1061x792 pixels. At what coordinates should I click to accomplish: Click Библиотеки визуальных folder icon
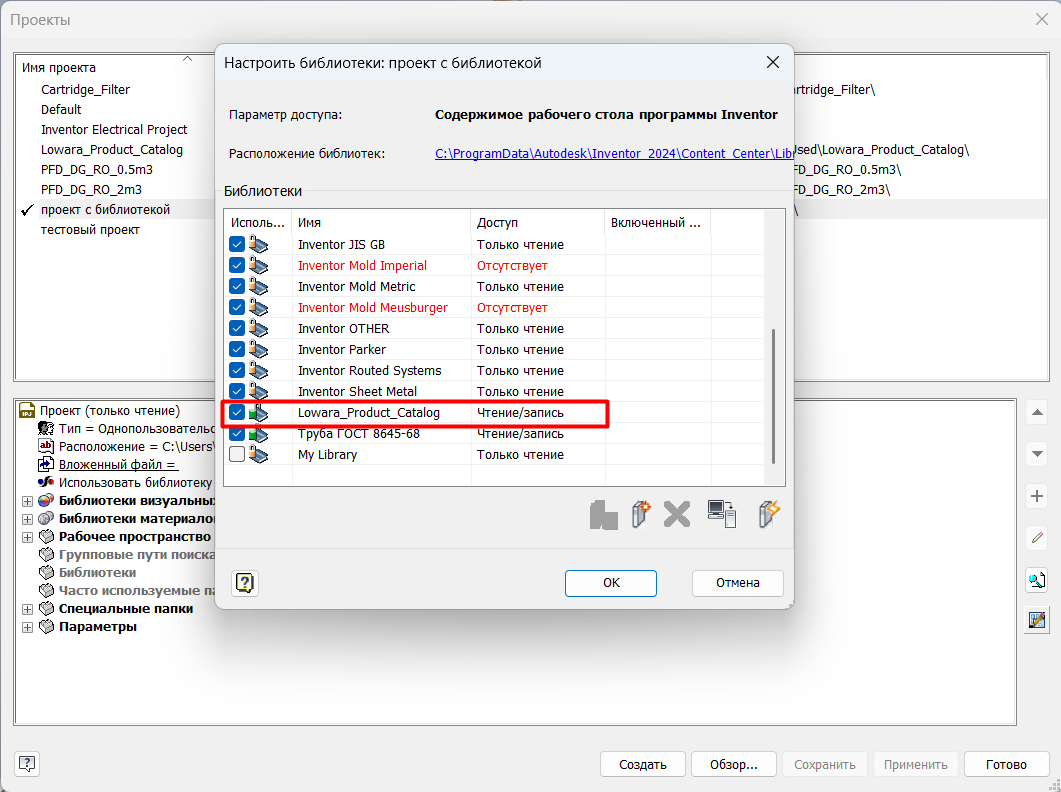click(x=46, y=501)
